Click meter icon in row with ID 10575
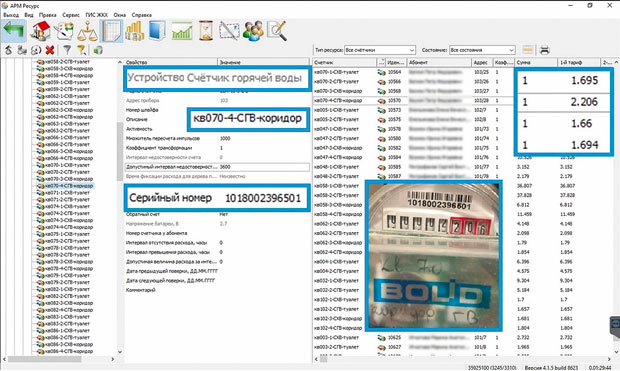Image resolution: width=620 pixels, height=371 pixels. click(381, 119)
